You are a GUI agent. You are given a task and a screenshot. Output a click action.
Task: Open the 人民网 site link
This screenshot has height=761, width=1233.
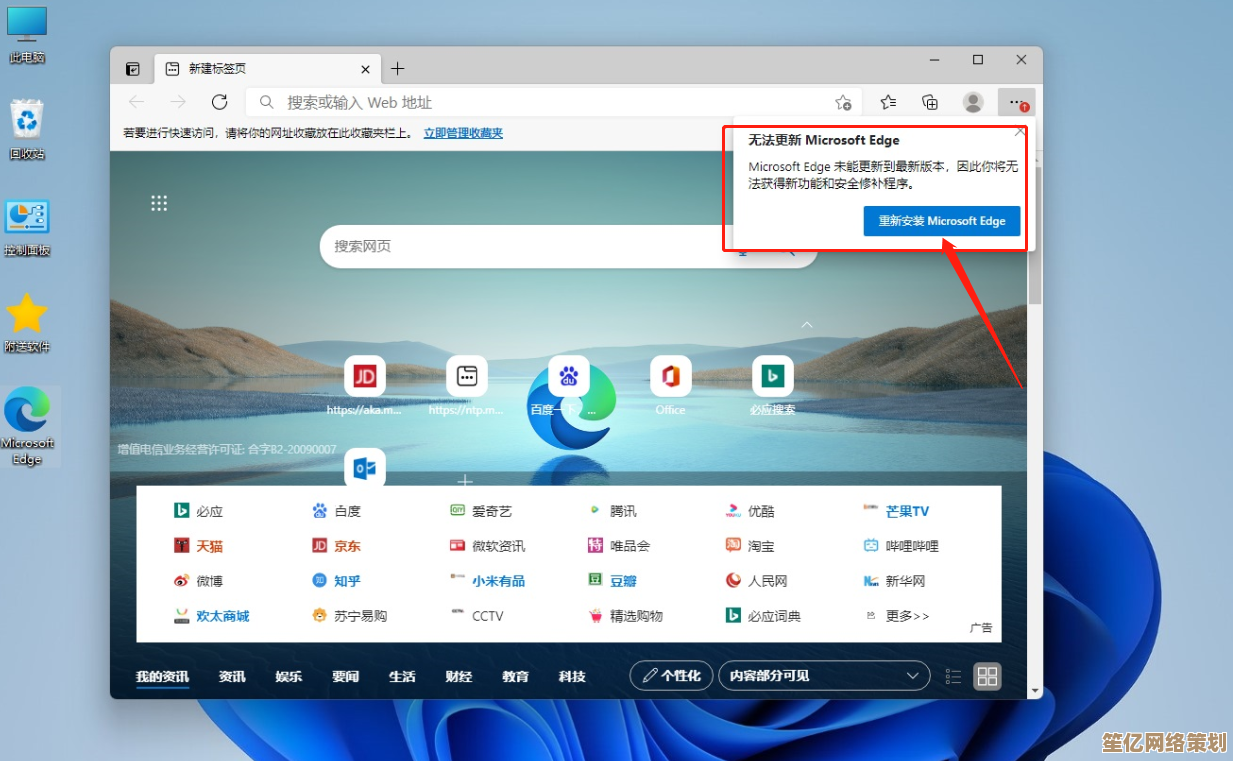click(757, 581)
